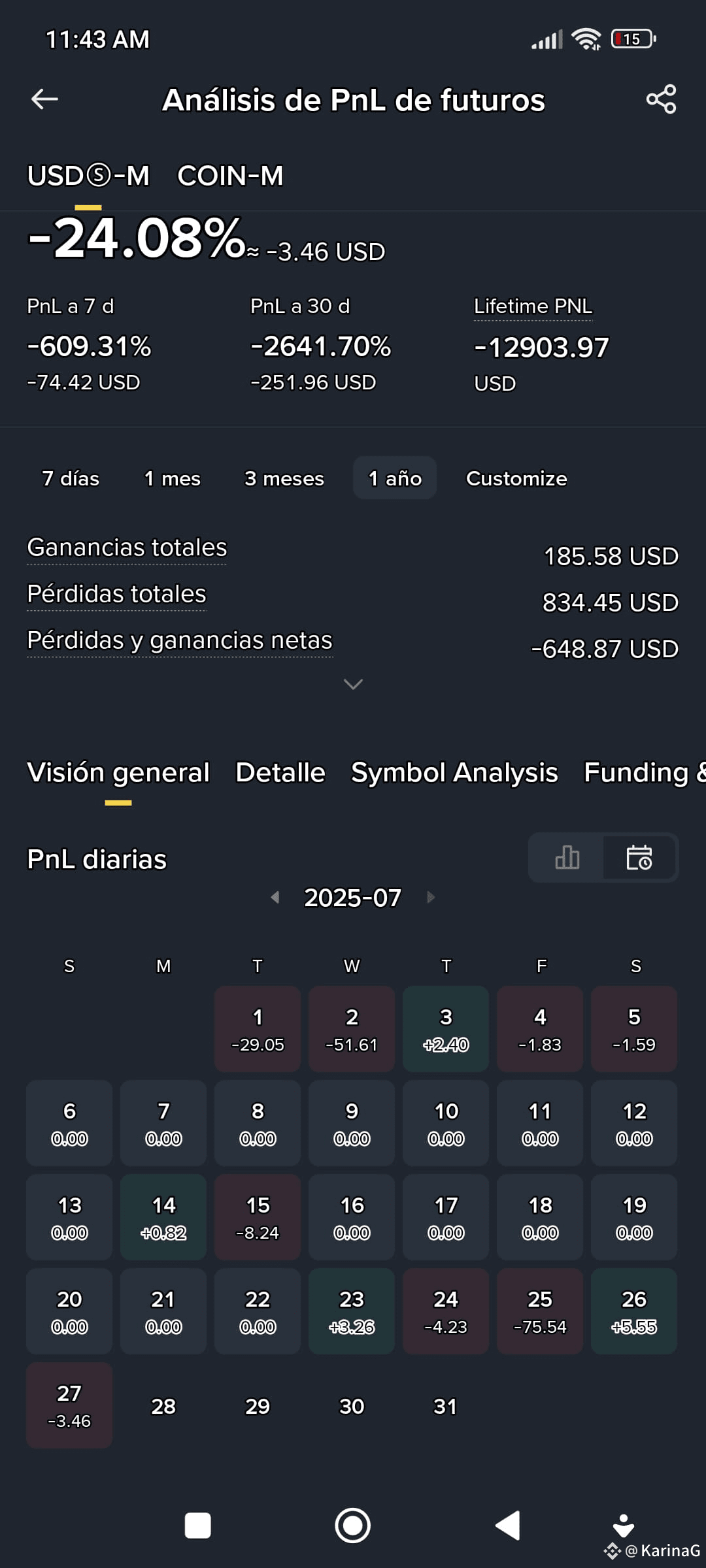The image size is (706, 1568).
Task: Open the Symbol Analysis tab
Action: pyautogui.click(x=454, y=773)
